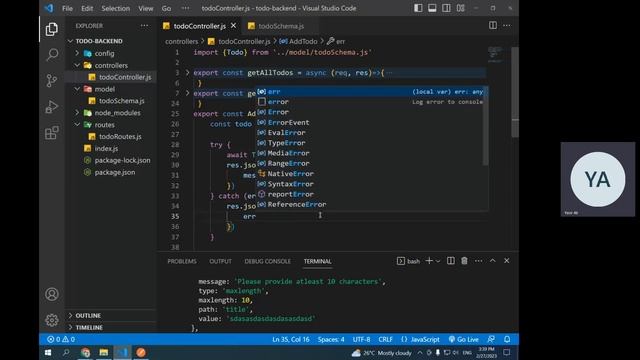This screenshot has width=640, height=360.
Task: Change encoding via UTF-8 status item
Action: click(361, 339)
